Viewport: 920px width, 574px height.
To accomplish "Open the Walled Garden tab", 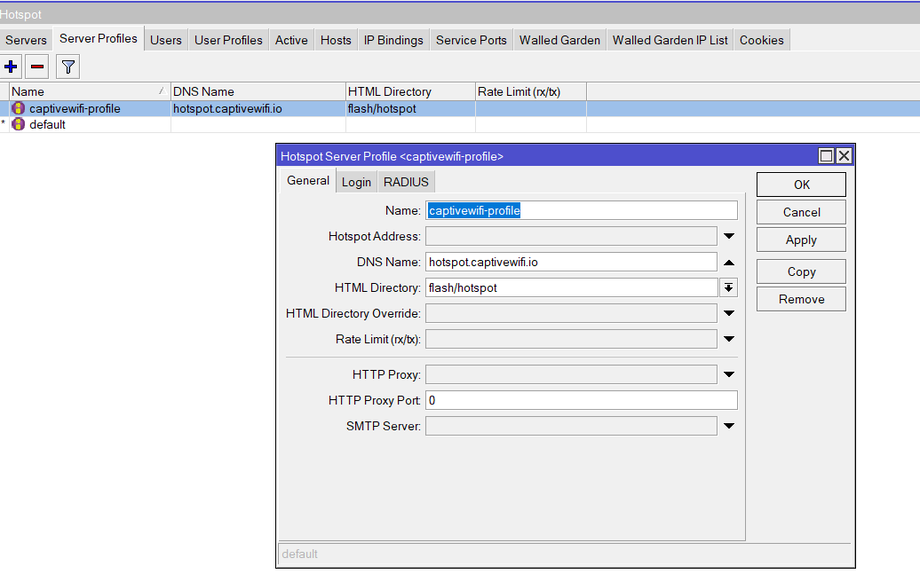I will tap(560, 40).
